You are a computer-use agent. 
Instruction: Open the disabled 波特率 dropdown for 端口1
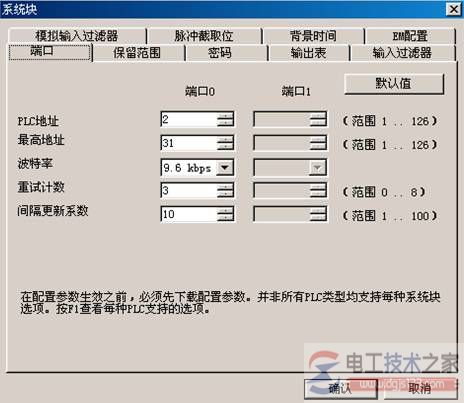click(317, 167)
